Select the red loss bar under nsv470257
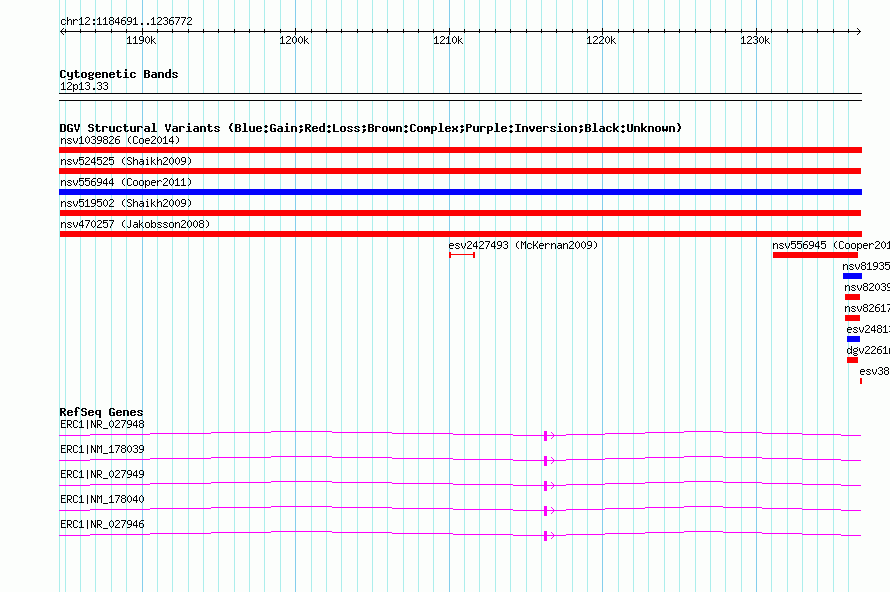The width and height of the screenshot is (890, 592). tap(460, 234)
